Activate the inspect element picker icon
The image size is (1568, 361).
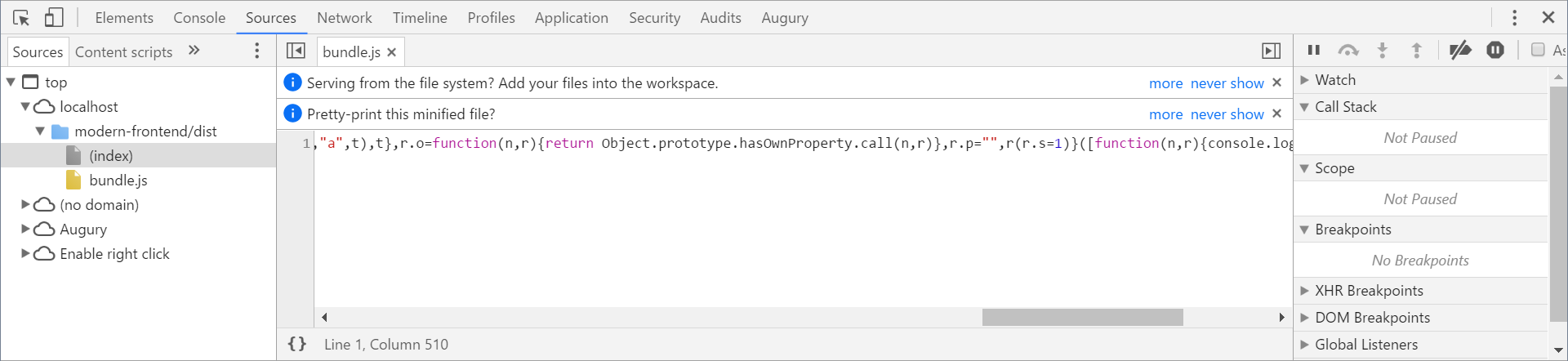(x=21, y=17)
